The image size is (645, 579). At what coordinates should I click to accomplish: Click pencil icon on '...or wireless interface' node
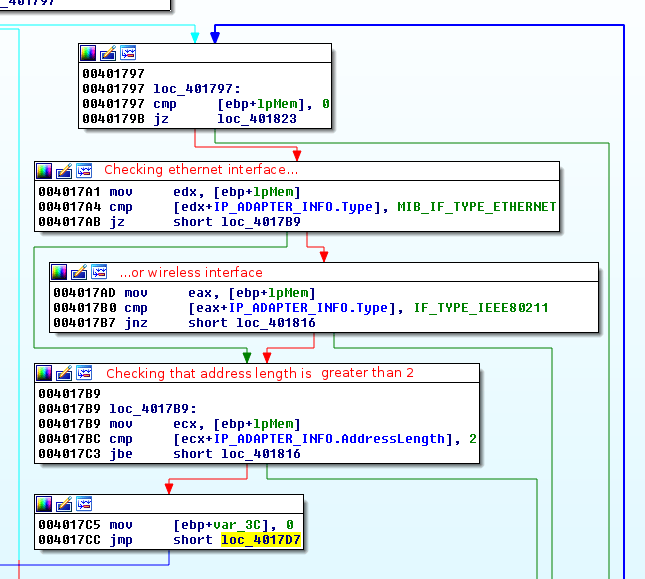tap(79, 272)
